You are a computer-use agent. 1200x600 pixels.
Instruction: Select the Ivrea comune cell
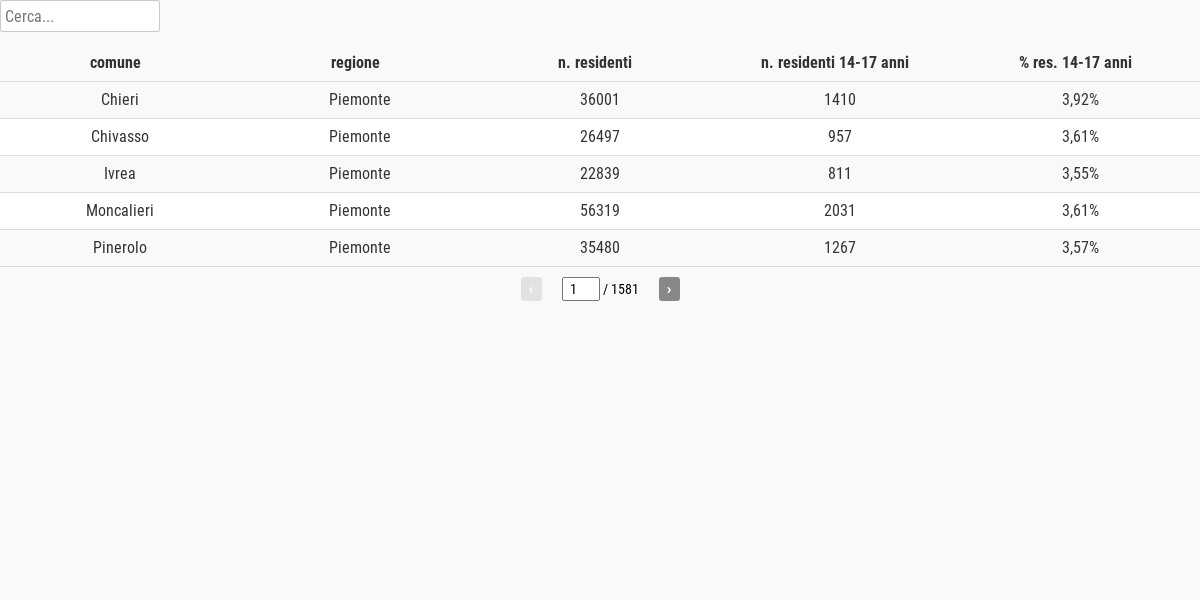pos(120,174)
